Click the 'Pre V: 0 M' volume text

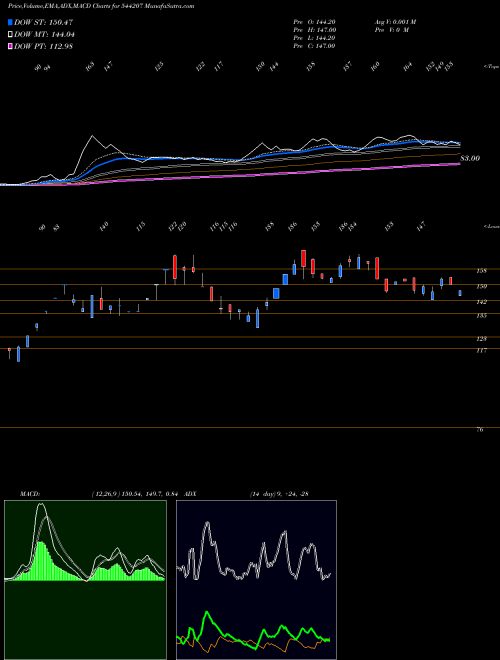click(x=391, y=30)
